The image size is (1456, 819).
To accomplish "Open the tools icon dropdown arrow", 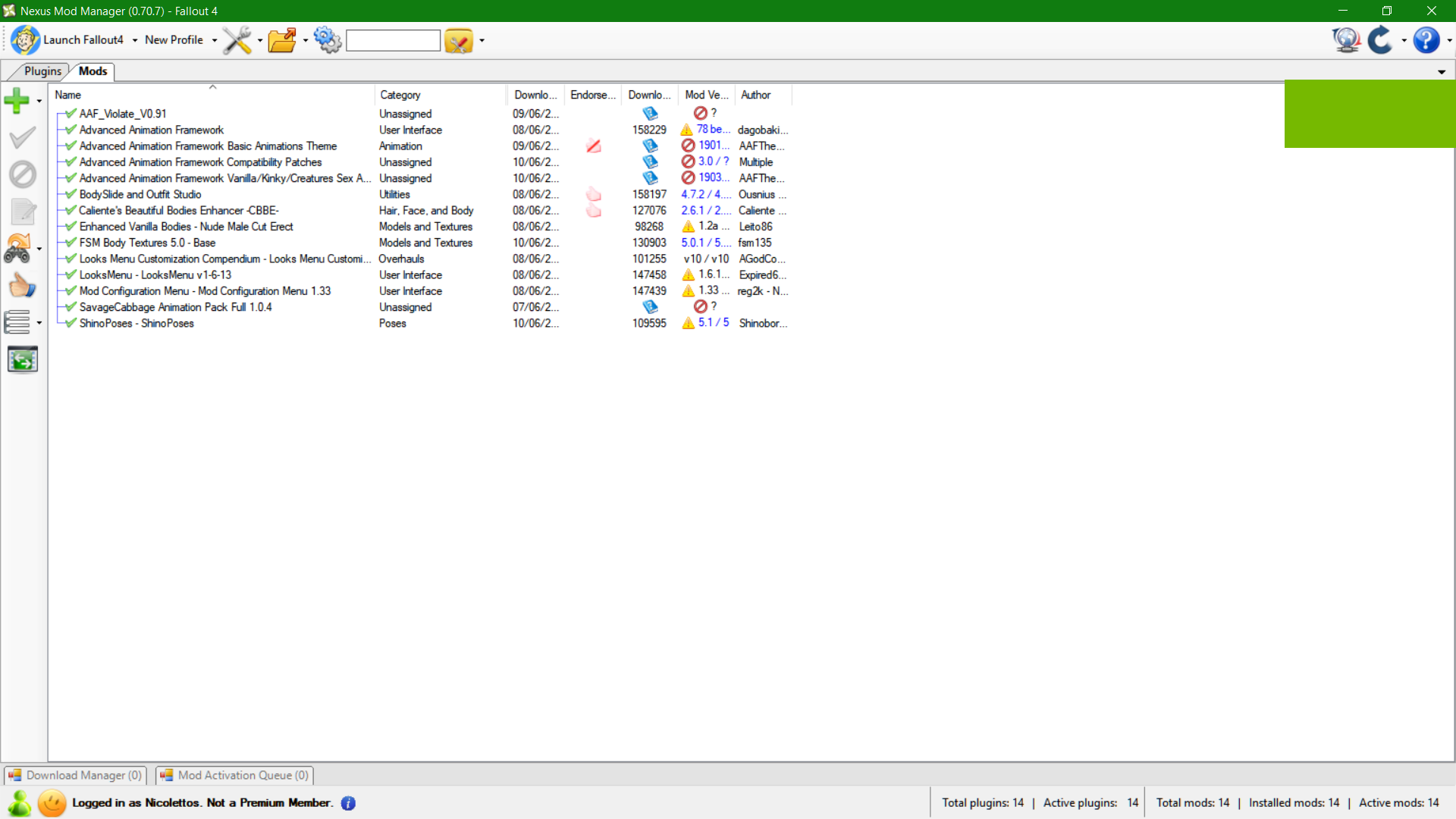I will [x=259, y=40].
